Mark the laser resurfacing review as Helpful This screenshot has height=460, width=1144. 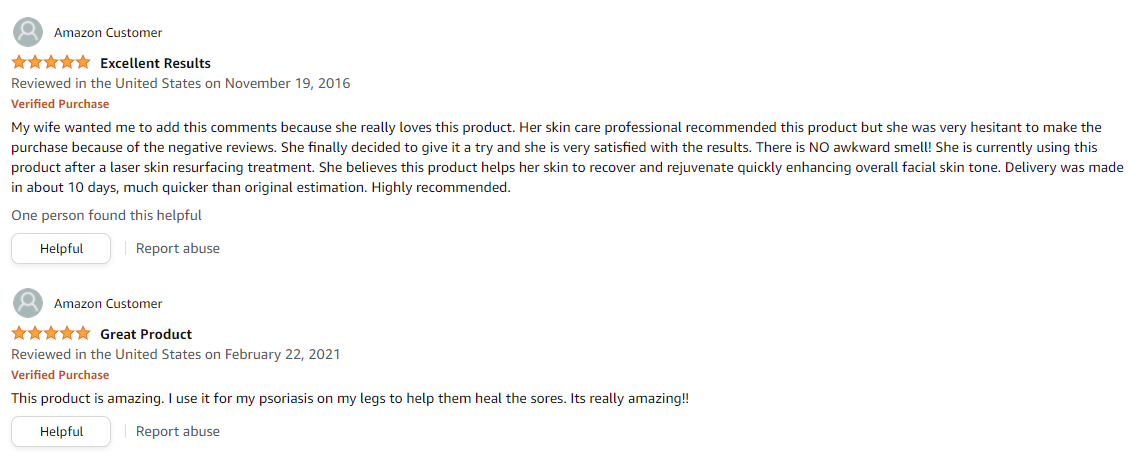tap(61, 248)
